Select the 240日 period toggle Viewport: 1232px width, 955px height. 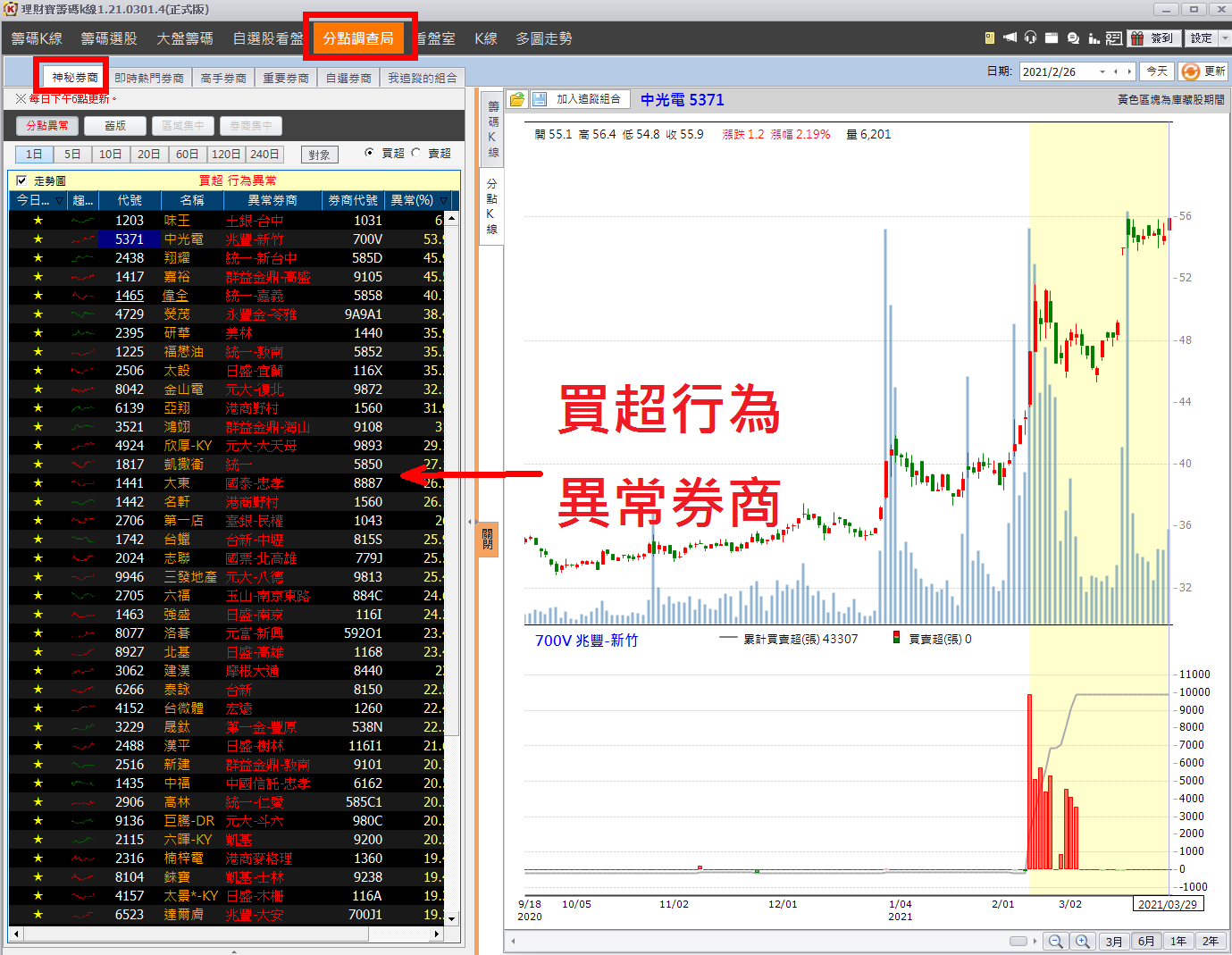(x=264, y=155)
